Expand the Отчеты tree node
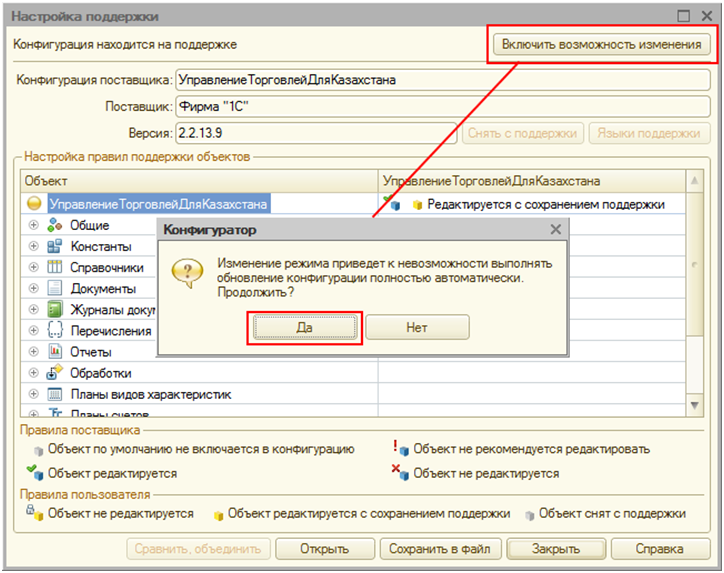The height and width of the screenshot is (573, 724). pos(33,352)
